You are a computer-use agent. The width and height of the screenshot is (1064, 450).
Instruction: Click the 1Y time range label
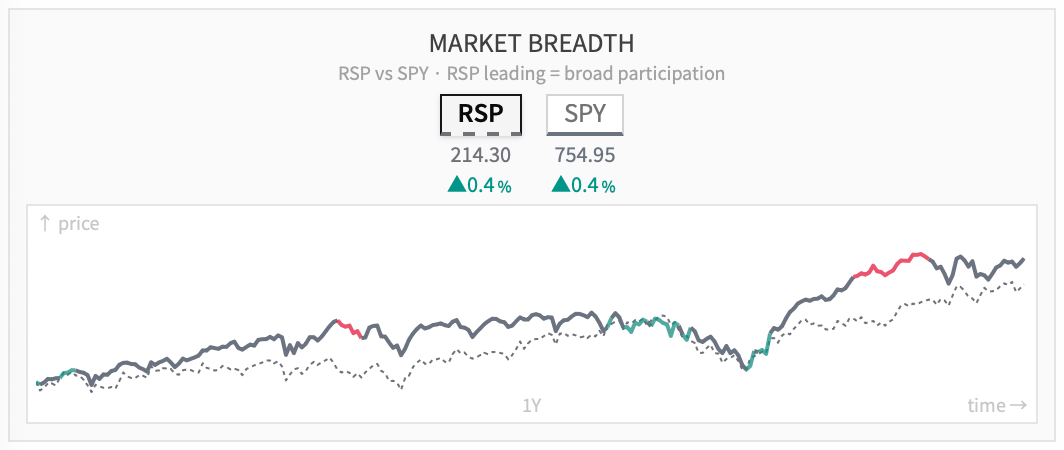tap(531, 405)
